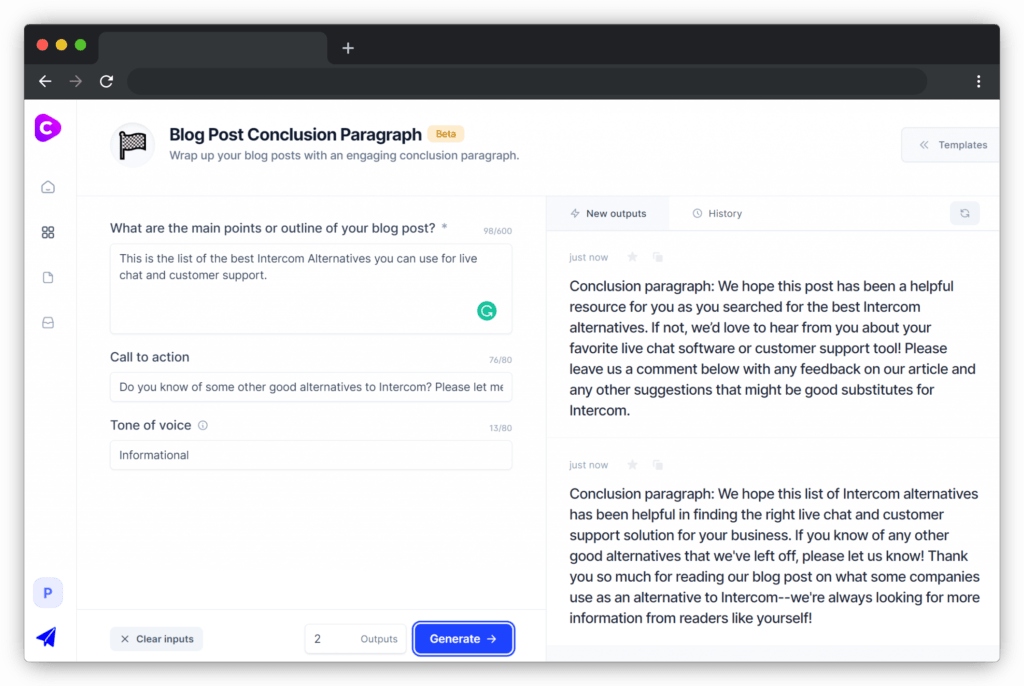Star the second conclusion paragraph output
The height and width of the screenshot is (686, 1024).
click(x=632, y=465)
